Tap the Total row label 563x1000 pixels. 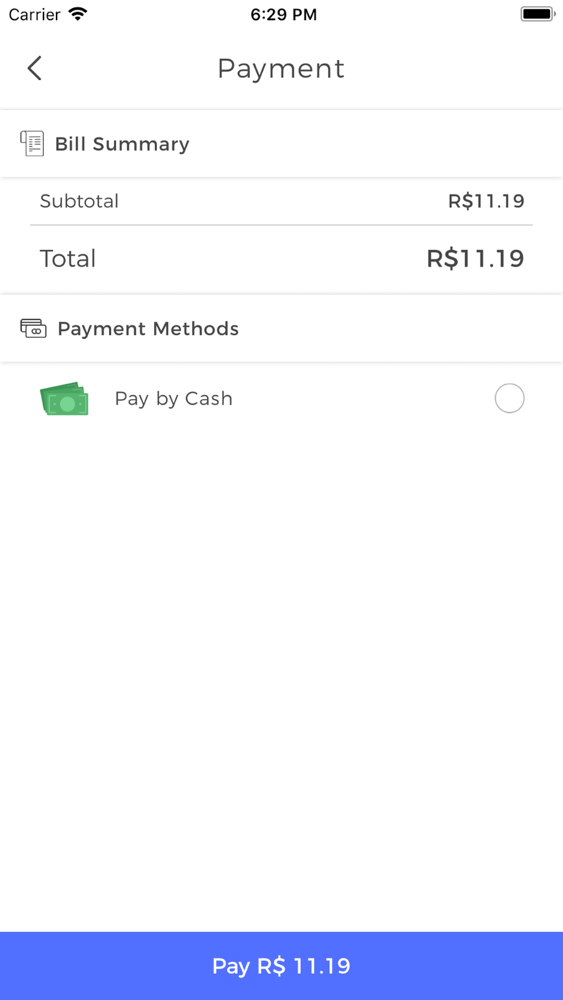[68, 258]
